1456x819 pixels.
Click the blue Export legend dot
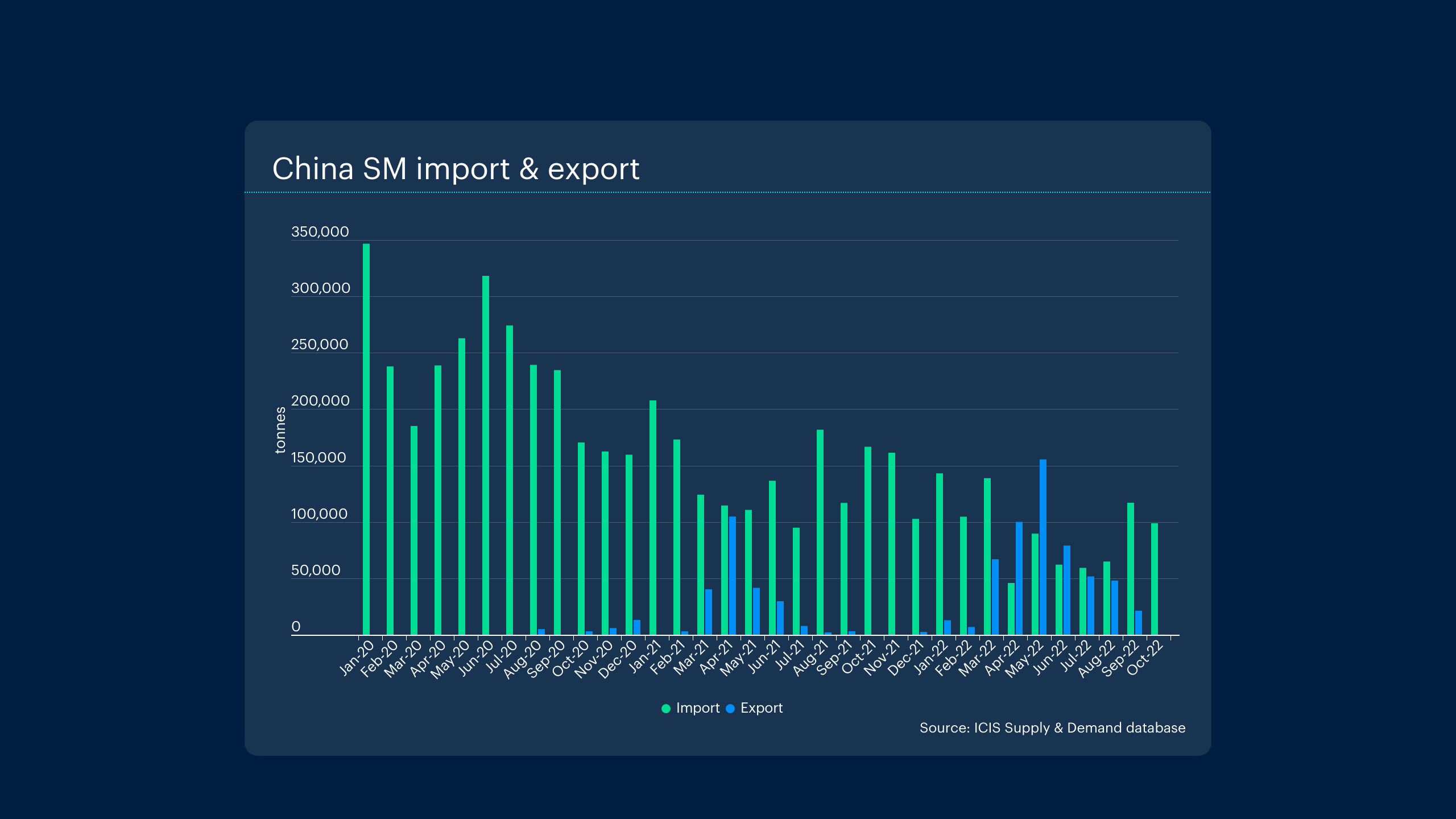(x=730, y=709)
